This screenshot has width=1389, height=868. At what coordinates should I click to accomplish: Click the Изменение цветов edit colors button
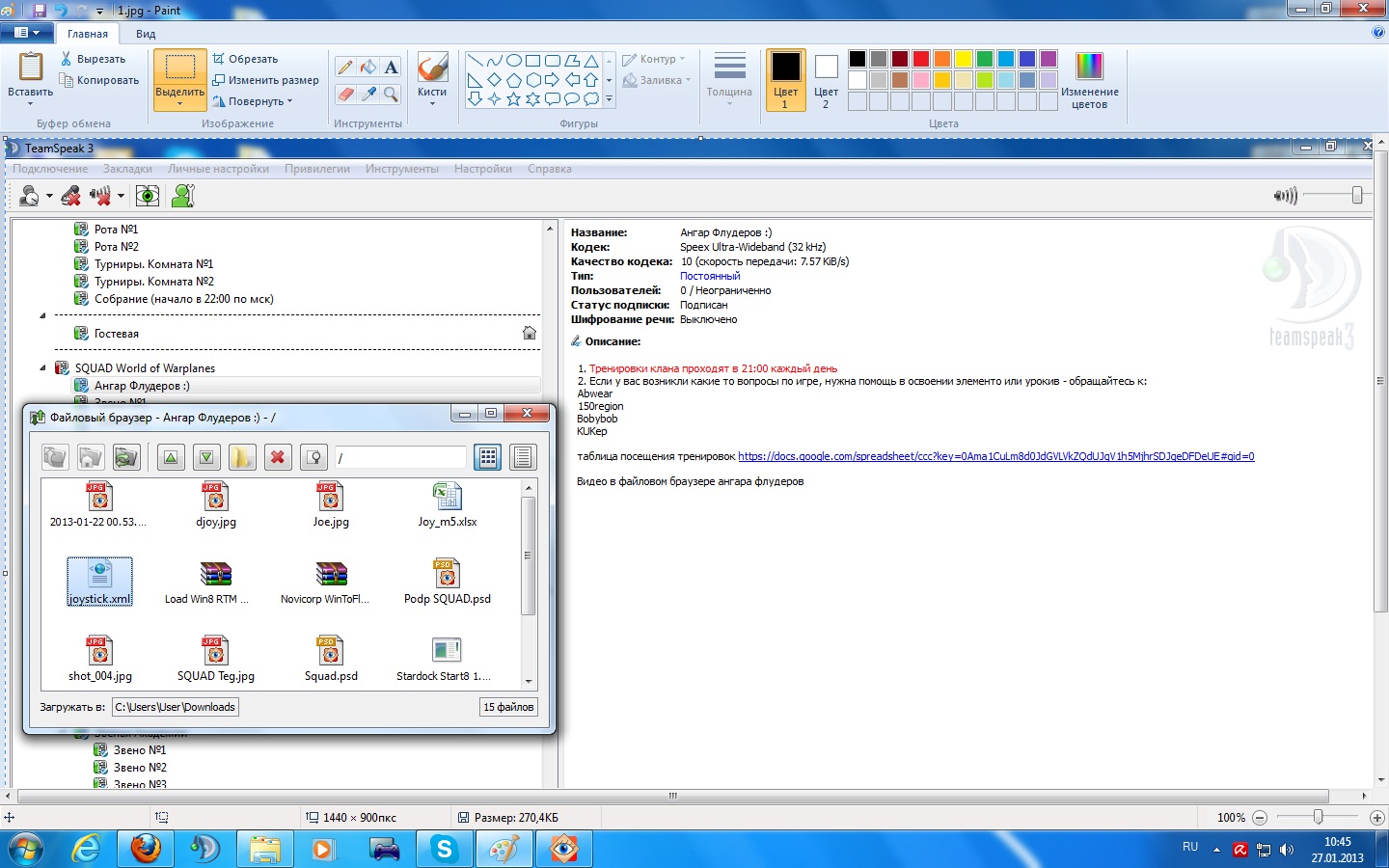1089,80
